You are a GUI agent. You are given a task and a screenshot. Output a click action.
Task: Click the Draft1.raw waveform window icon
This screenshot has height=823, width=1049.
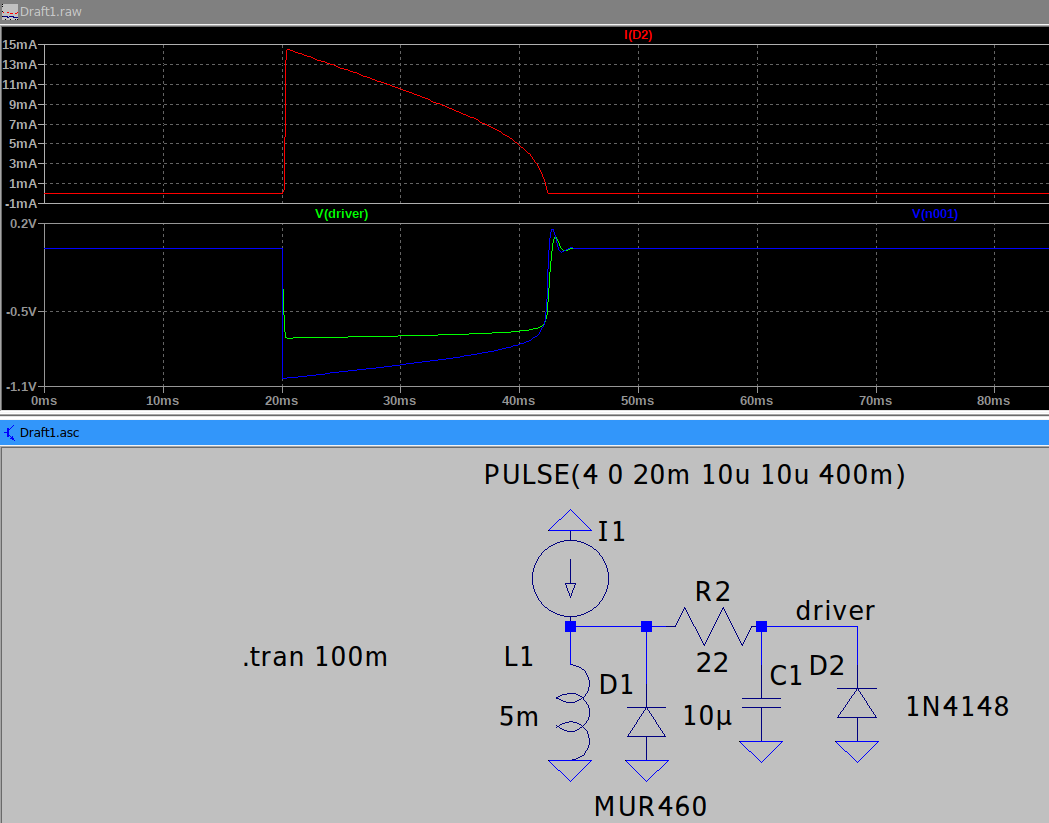point(10,9)
